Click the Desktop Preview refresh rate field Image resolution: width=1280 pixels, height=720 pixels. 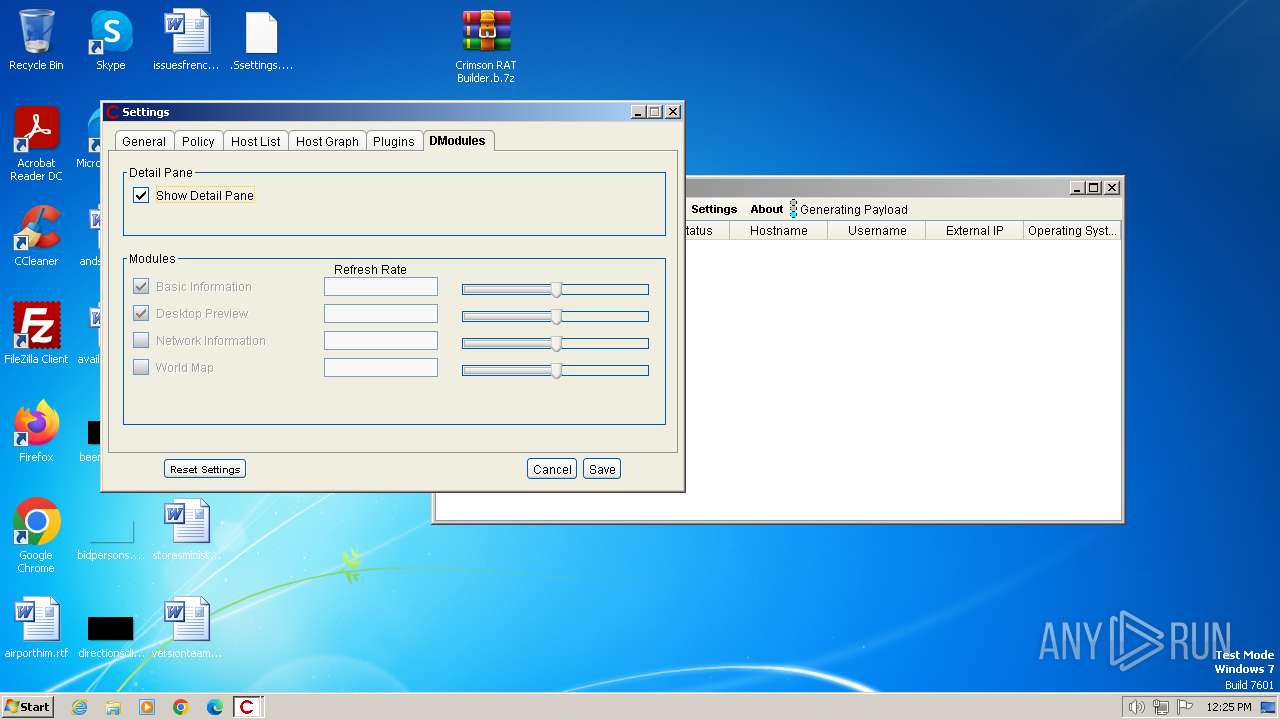point(381,314)
